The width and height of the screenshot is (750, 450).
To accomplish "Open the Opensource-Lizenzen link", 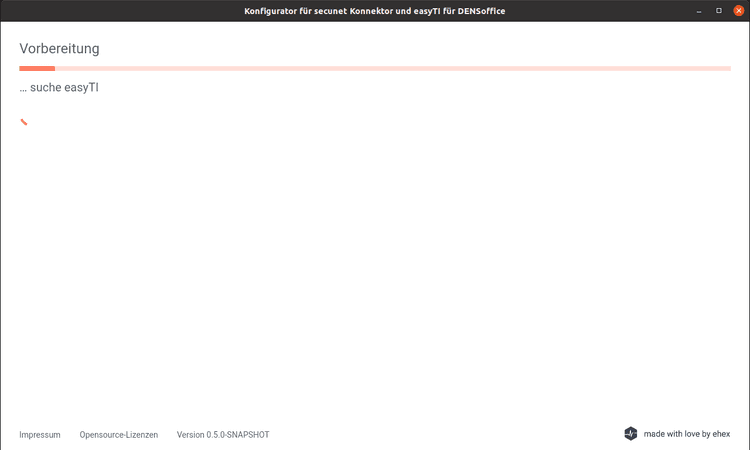I will [x=118, y=435].
